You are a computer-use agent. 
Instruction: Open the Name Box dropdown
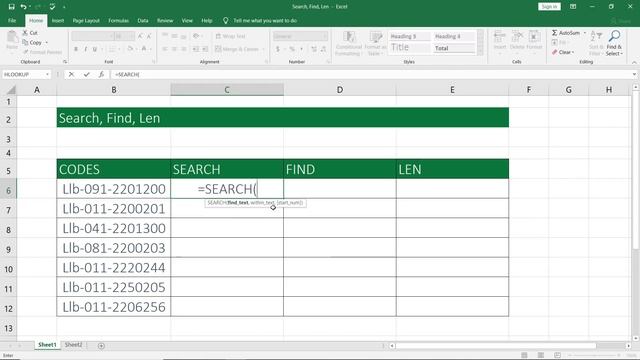(x=47, y=74)
